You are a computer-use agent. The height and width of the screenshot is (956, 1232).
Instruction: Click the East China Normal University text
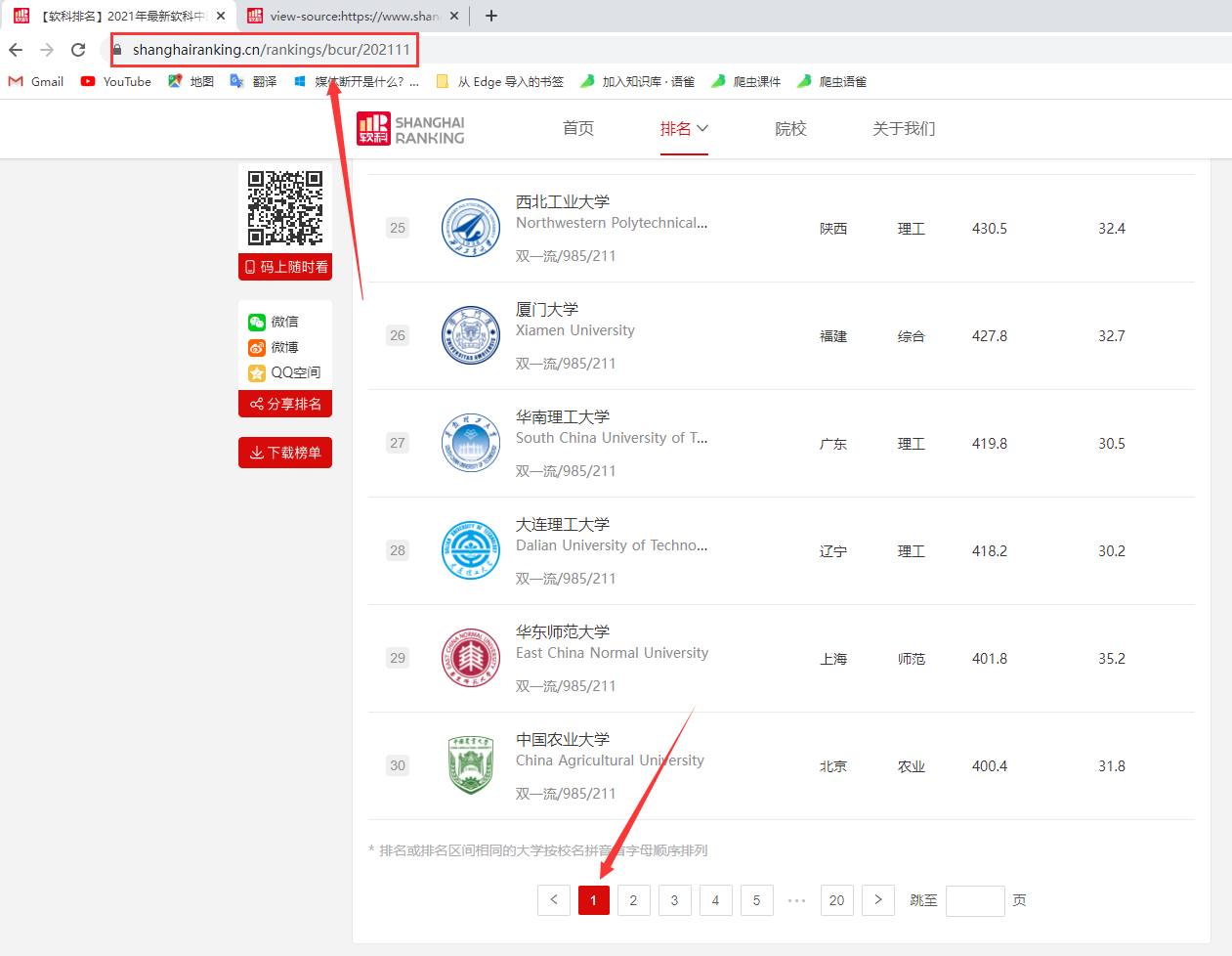point(613,653)
